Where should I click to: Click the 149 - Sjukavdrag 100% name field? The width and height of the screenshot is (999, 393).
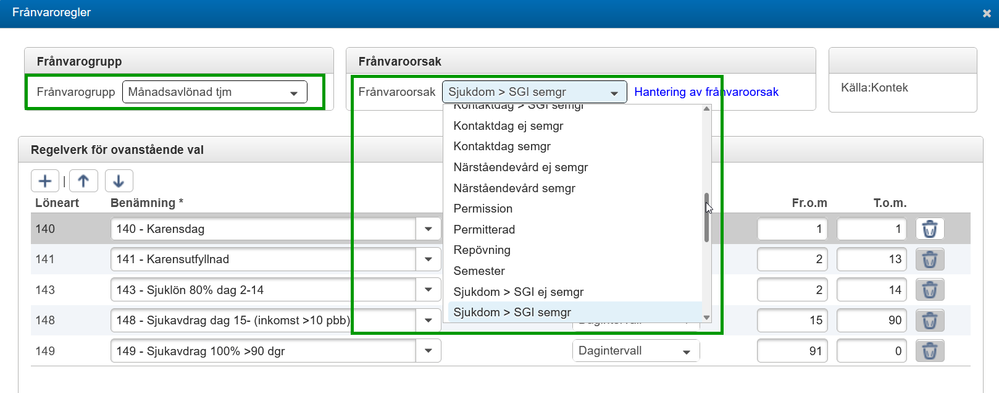[x=263, y=350]
